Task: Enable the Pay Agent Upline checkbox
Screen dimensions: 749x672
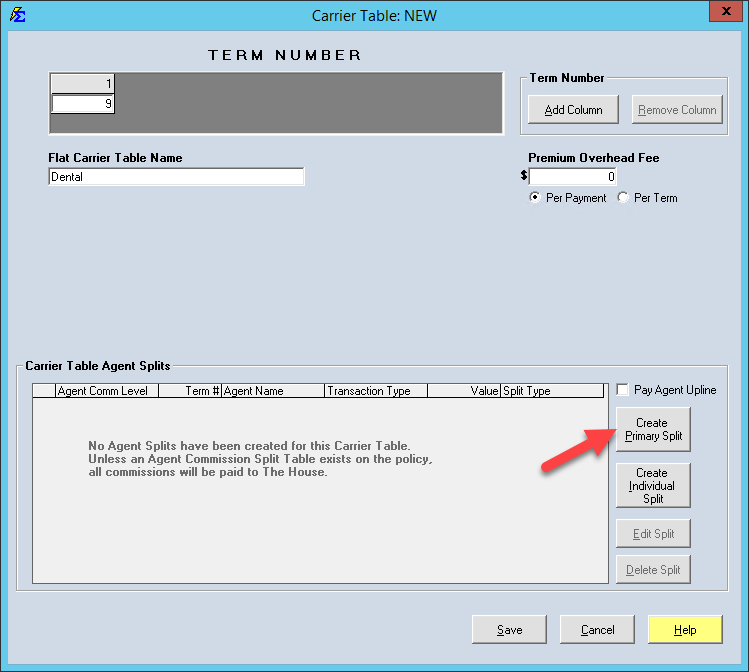Action: click(x=623, y=390)
